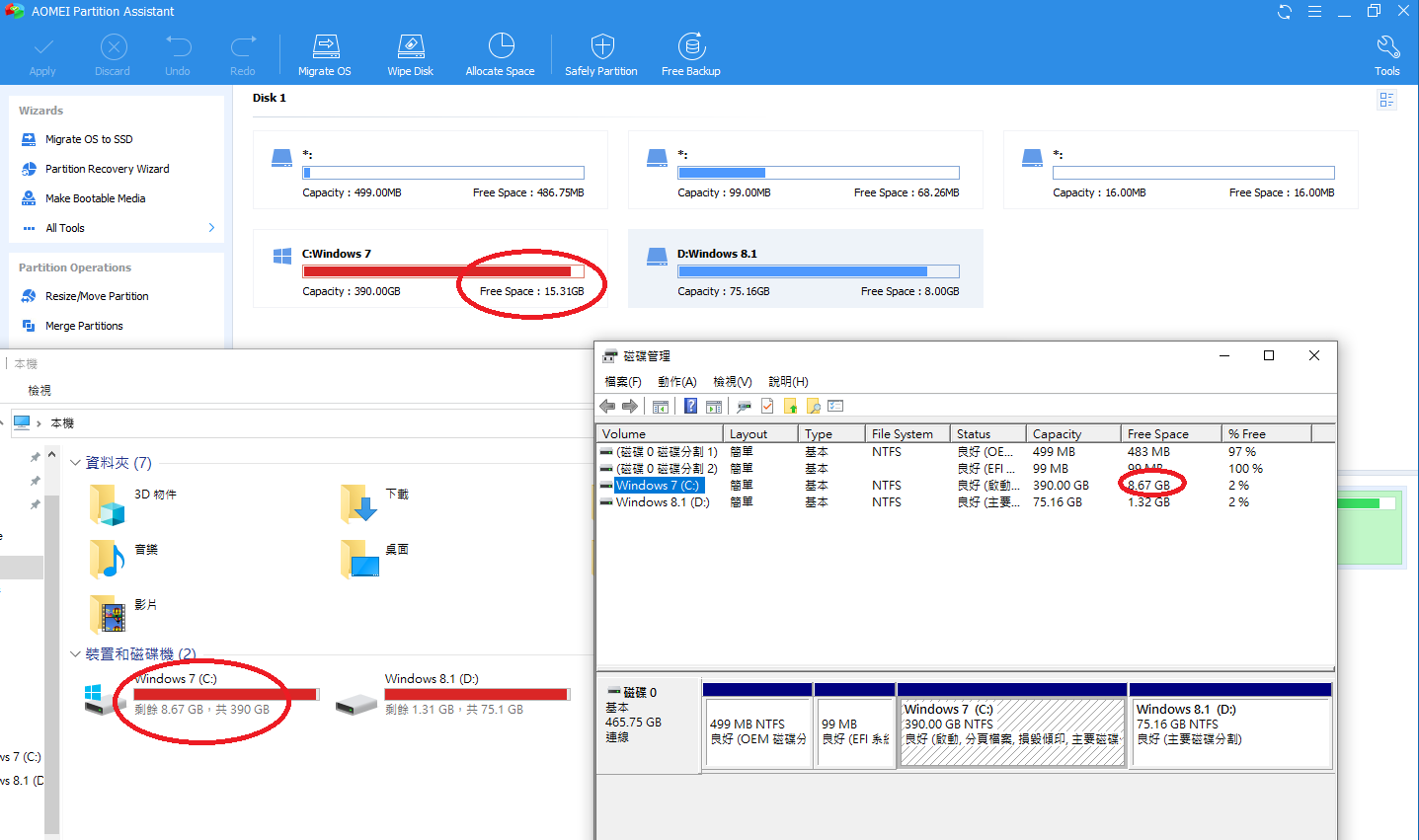Collapse 資料夾 (7) group in Explorer
The image size is (1419, 840).
pos(76,463)
